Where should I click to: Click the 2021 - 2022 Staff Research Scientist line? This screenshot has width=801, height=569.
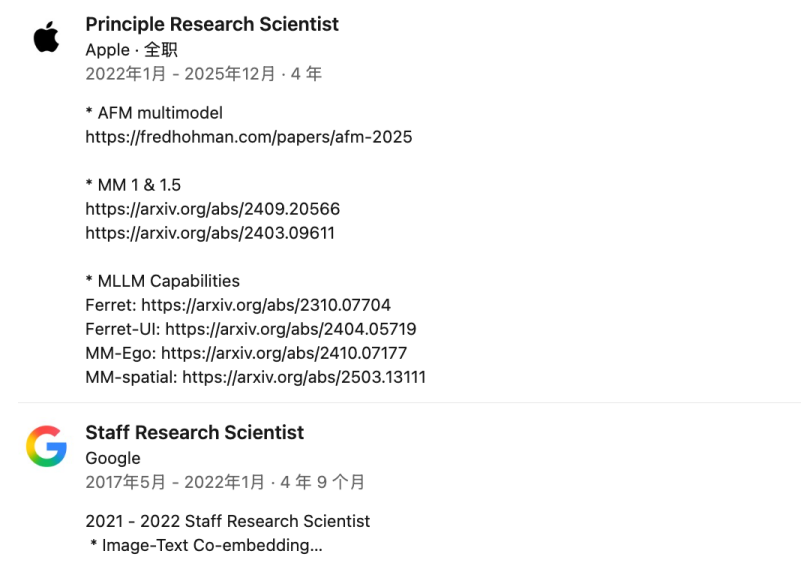(228, 521)
